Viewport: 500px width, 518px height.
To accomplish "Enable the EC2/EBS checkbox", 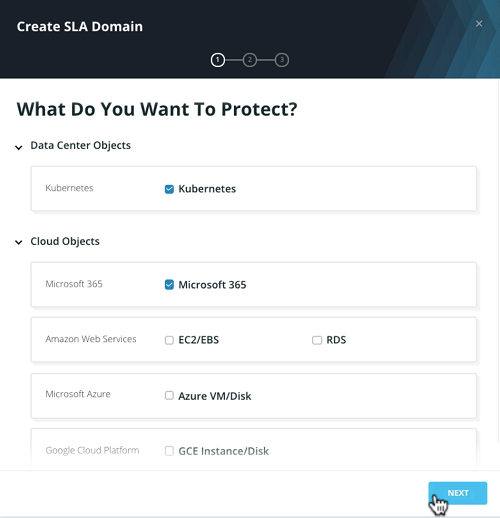I will coord(169,340).
